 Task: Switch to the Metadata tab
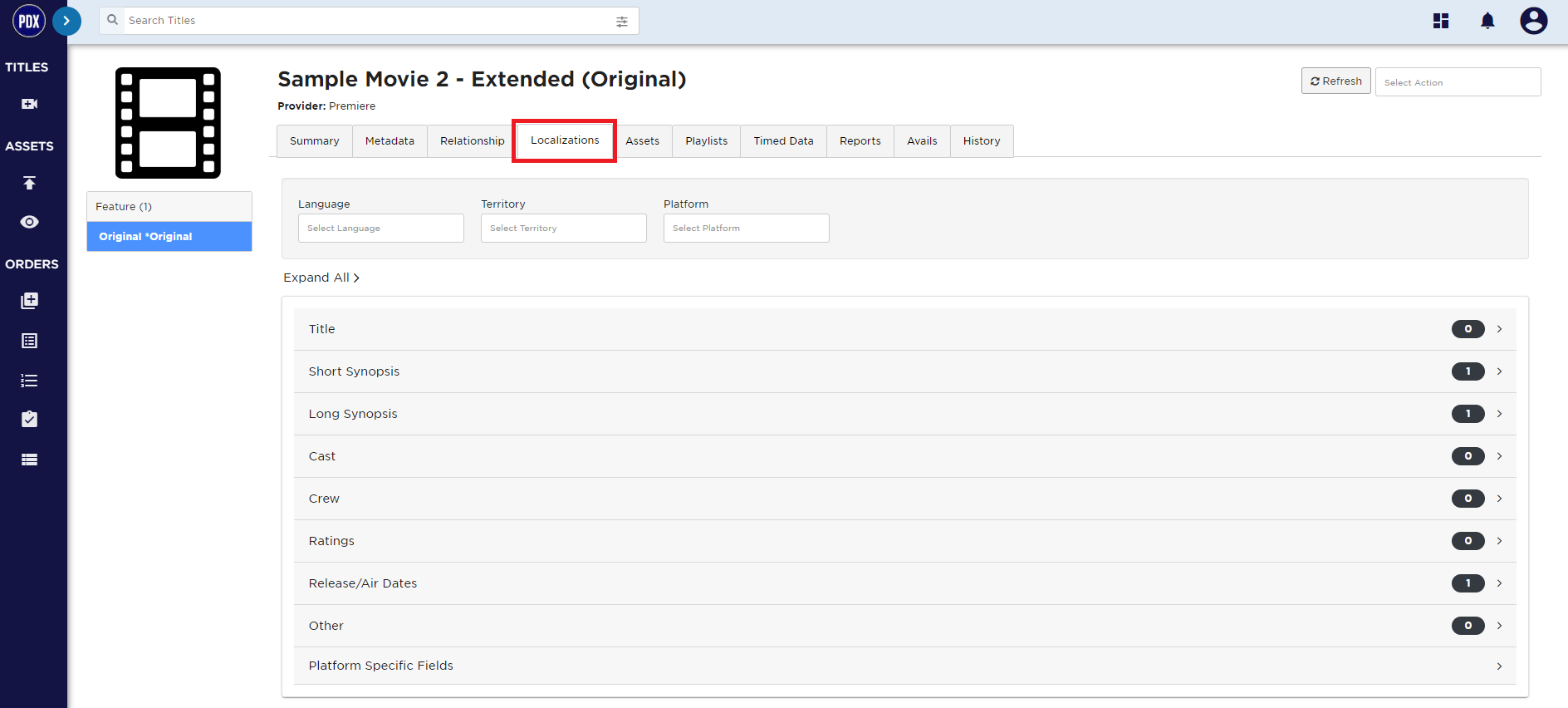coord(390,141)
